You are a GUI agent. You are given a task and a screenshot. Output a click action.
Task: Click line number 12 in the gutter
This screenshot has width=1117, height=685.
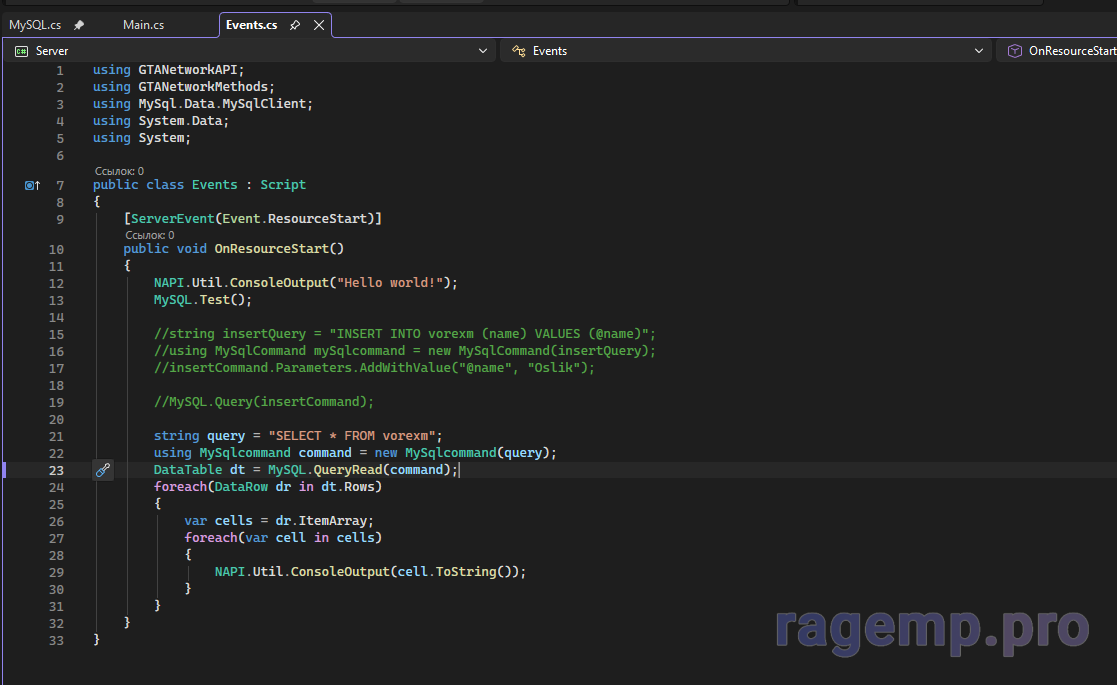[x=56, y=283]
